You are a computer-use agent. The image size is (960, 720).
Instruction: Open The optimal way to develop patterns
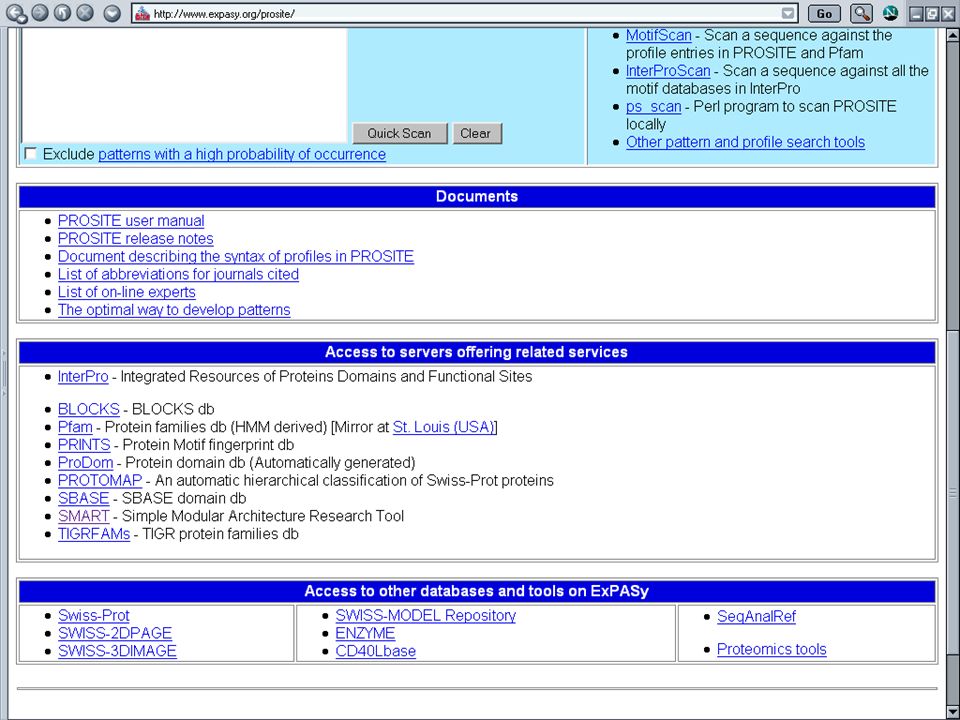(x=174, y=310)
